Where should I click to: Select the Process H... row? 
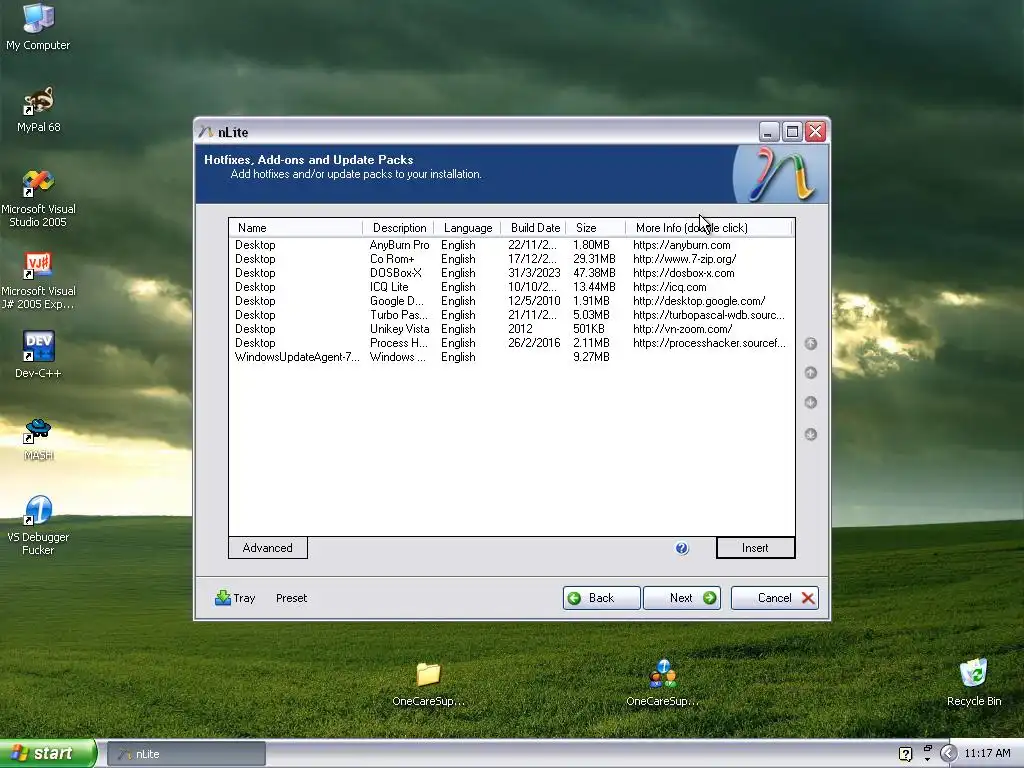tap(511, 343)
